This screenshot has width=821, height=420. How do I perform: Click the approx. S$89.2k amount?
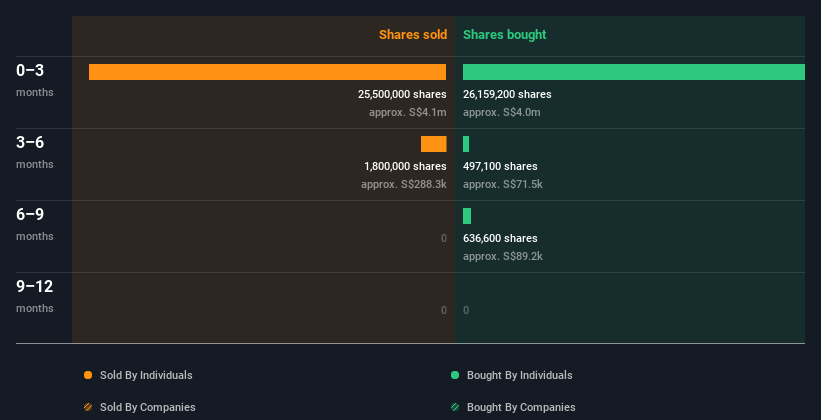point(503,256)
